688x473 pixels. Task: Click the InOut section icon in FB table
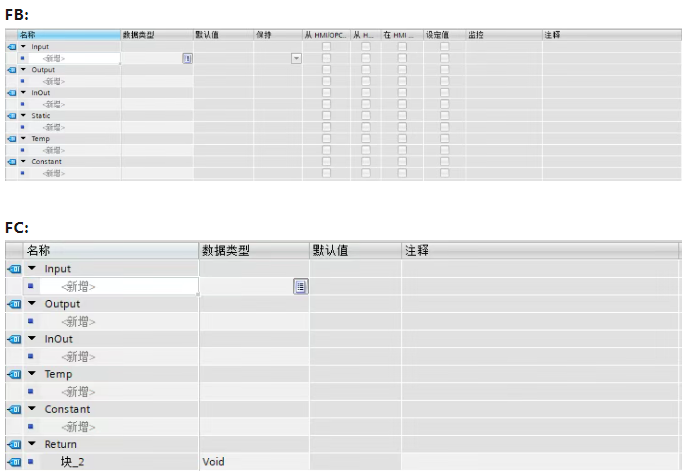12,93
